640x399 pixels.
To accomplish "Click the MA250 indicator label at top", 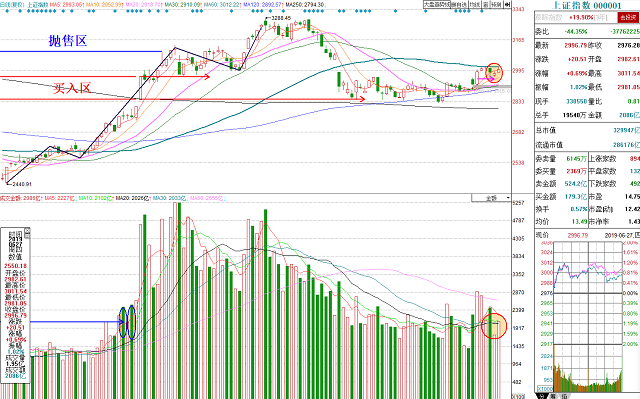I will (x=304, y=4).
